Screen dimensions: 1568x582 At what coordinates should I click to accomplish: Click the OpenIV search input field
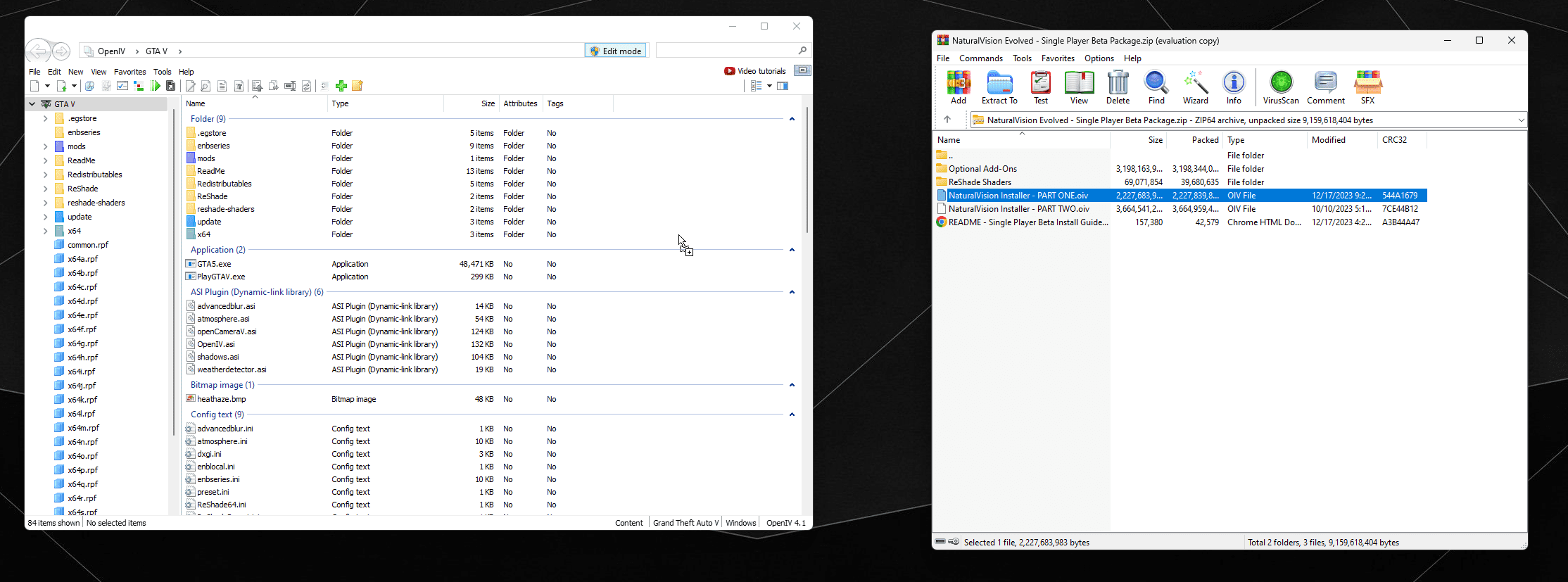[726, 51]
